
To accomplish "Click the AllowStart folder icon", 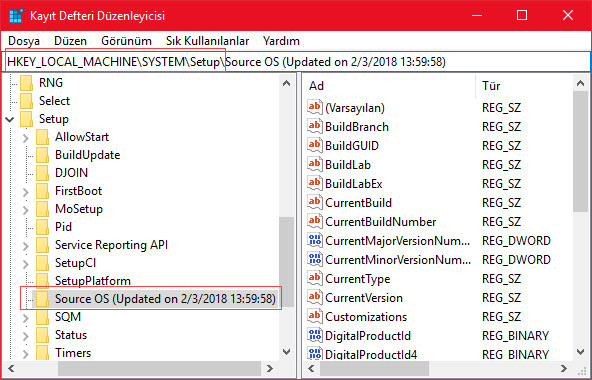I will coord(42,137).
